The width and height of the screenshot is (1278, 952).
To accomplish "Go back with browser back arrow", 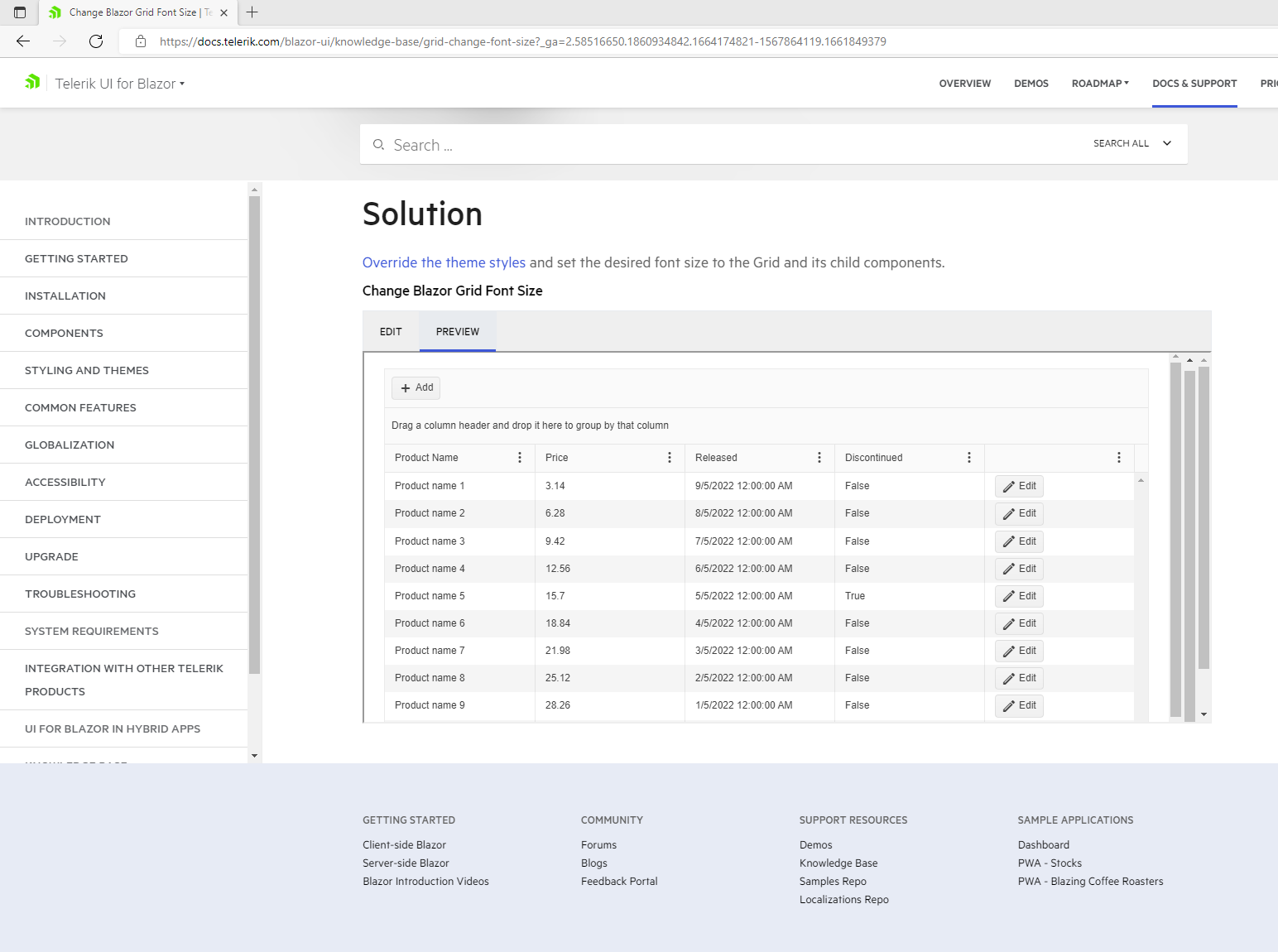I will [x=23, y=41].
